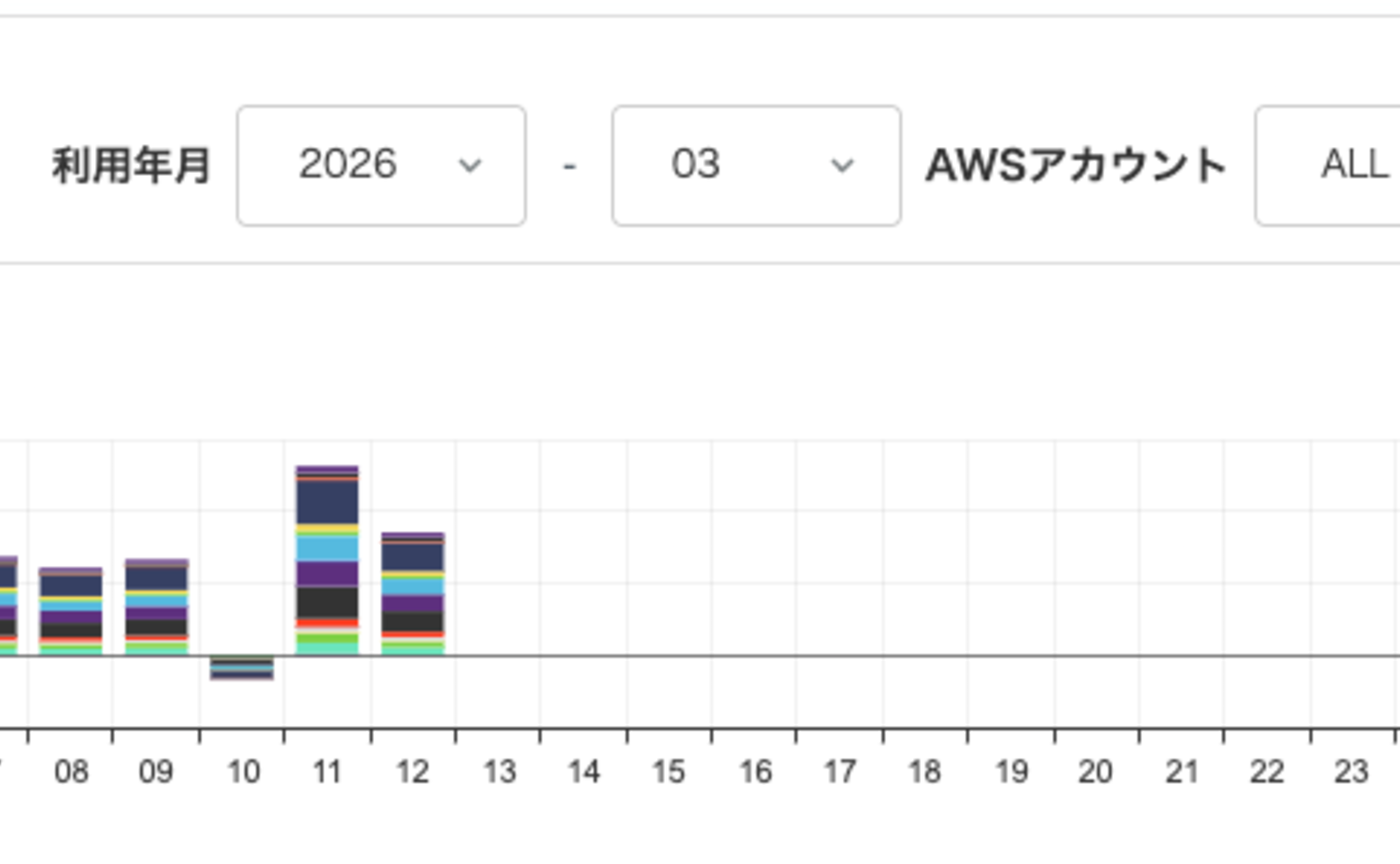Viewport: 1400px width, 864px height.
Task: Click the x-axis label 13
Action: click(x=498, y=772)
